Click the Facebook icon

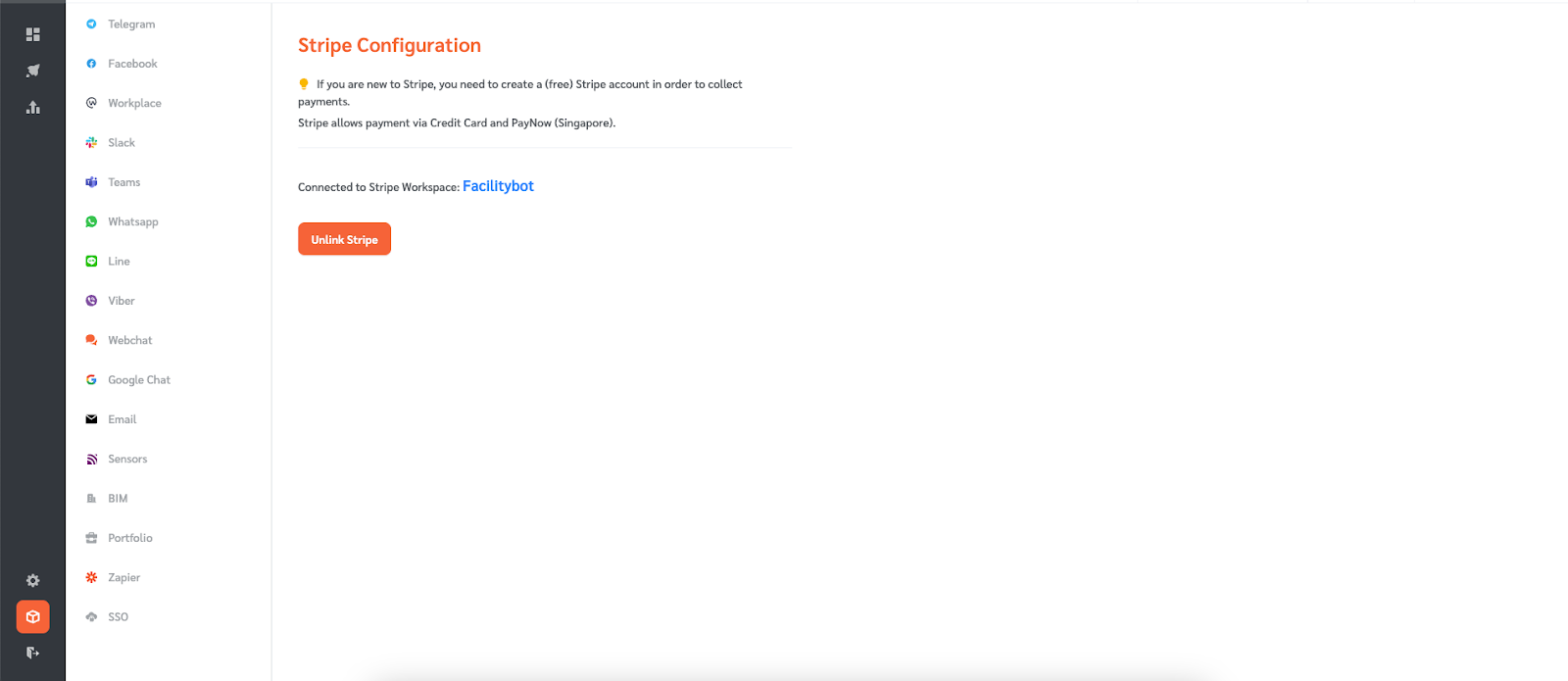pyautogui.click(x=91, y=64)
